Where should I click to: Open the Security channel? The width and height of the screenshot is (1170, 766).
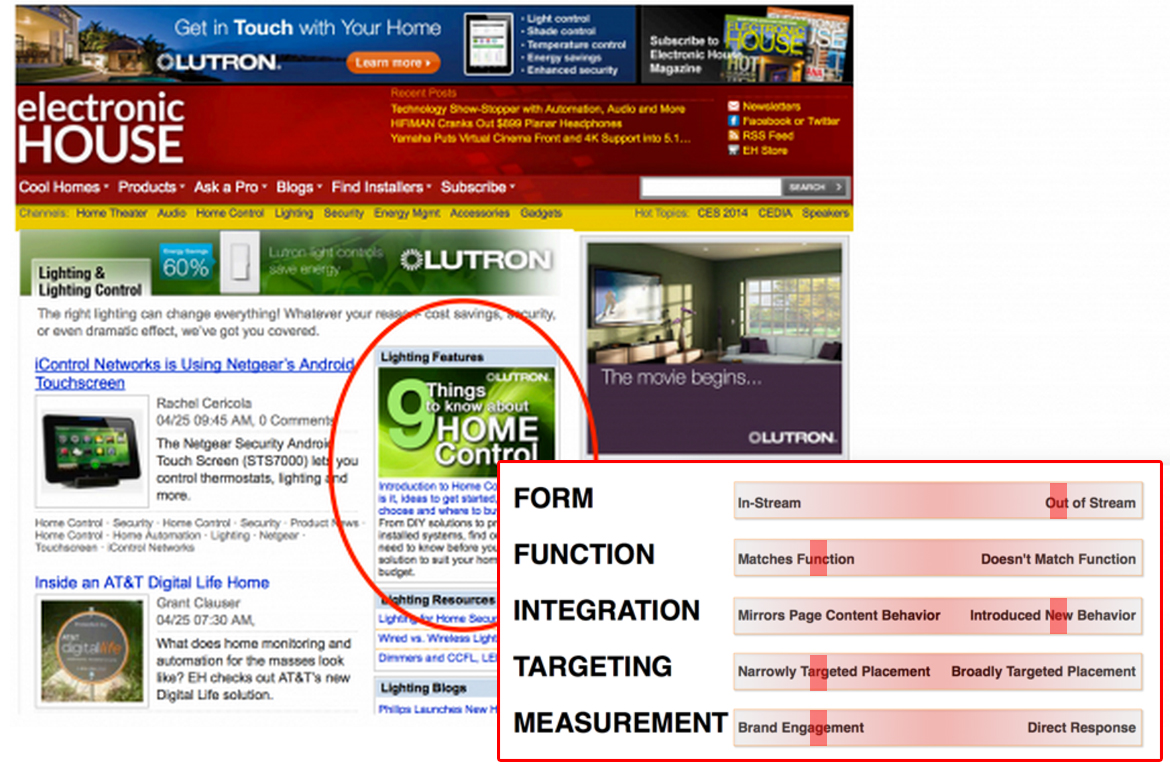tap(343, 213)
